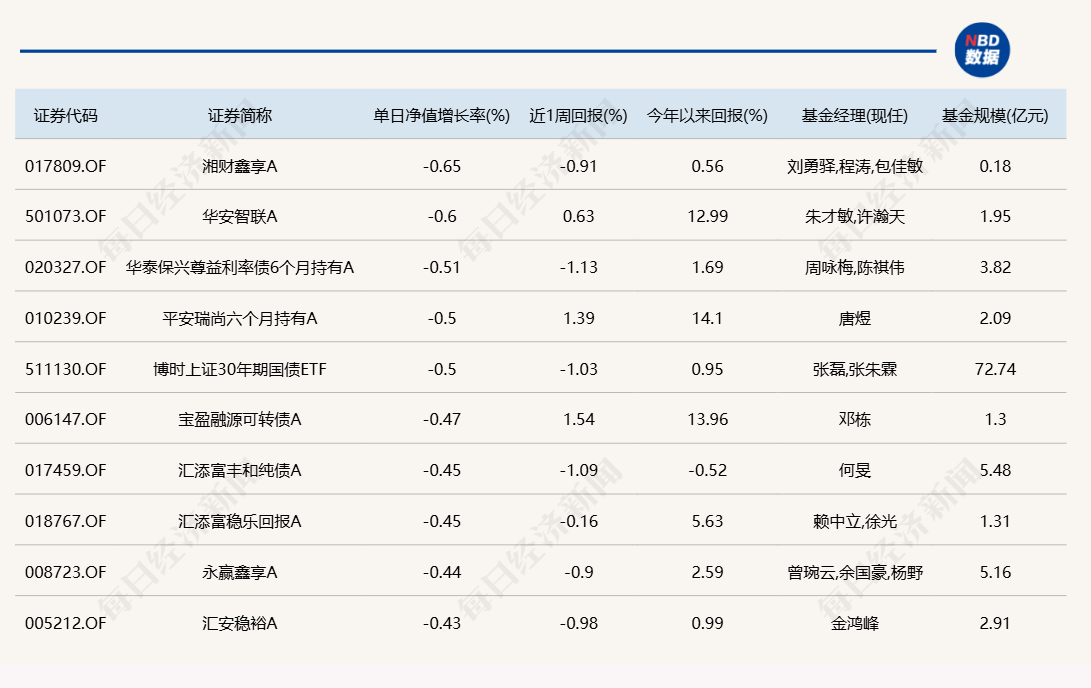Select the fund name 汇安稳裕A

[239, 623]
